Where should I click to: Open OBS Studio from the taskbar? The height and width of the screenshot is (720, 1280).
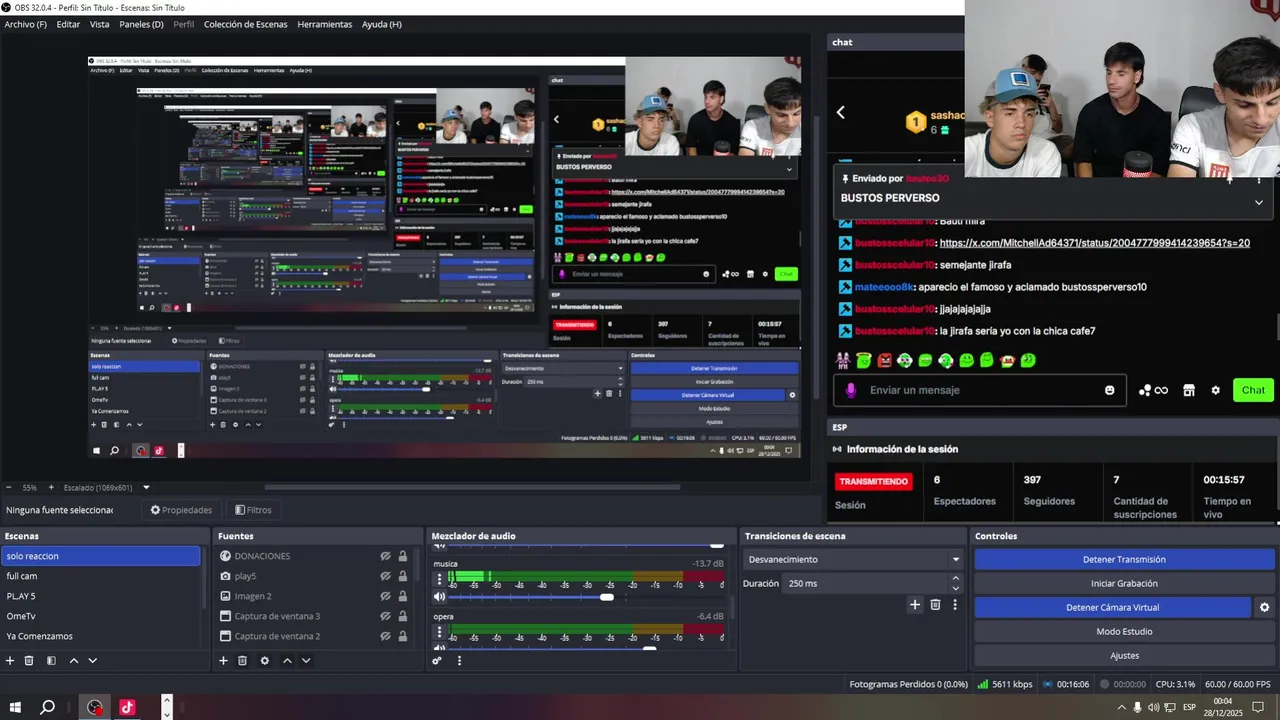(x=95, y=707)
